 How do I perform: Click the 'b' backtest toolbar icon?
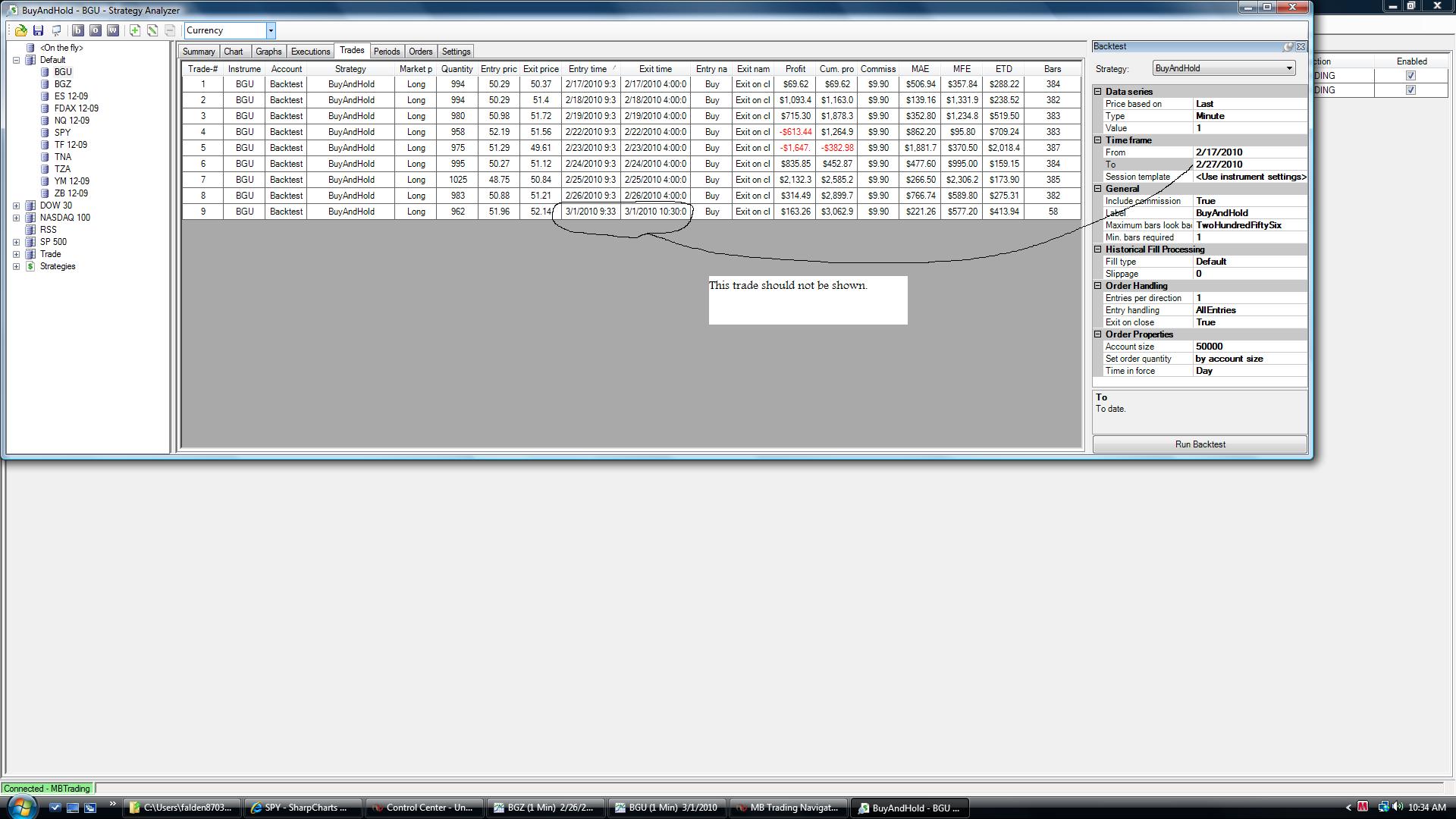pyautogui.click(x=77, y=30)
